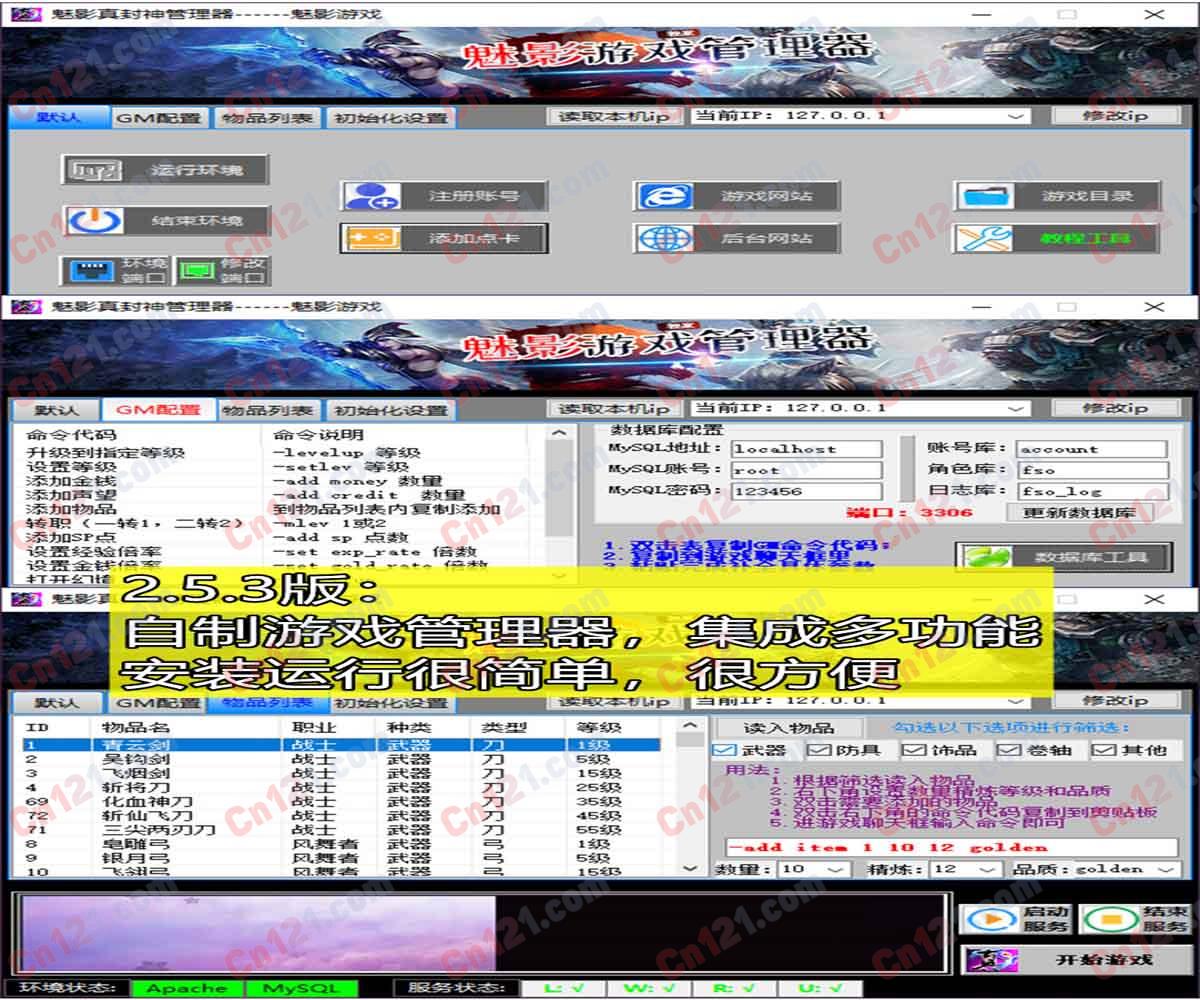
Task: Uncheck the 防具 filter checkbox
Action: [819, 750]
